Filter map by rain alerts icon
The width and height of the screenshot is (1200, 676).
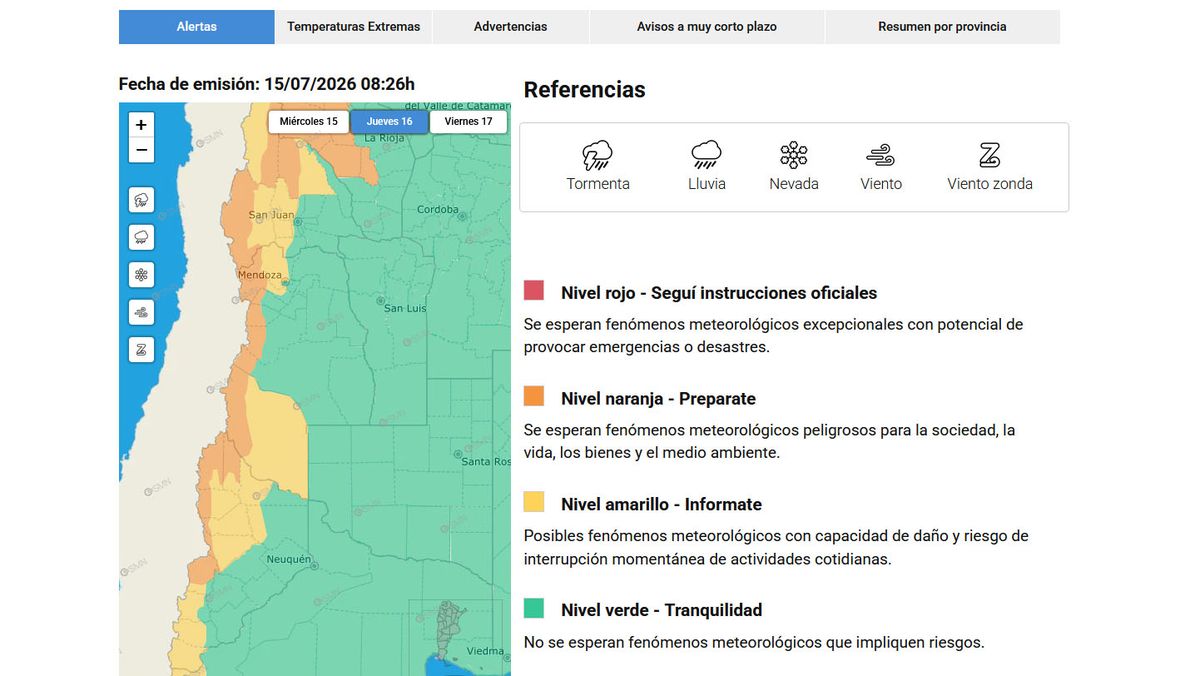141,237
